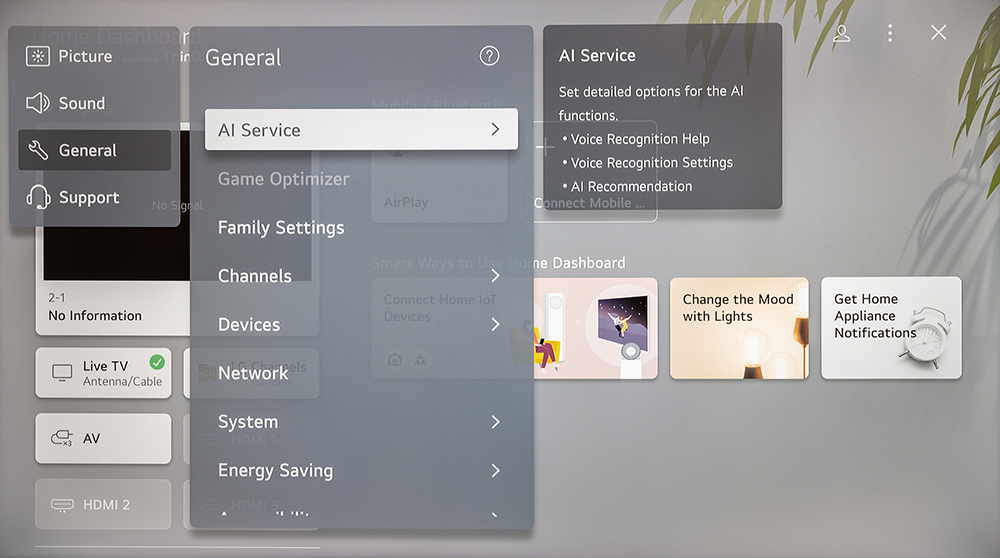Viewport: 1000px width, 558px height.
Task: Click the AV connector icon
Action: [x=61, y=438]
